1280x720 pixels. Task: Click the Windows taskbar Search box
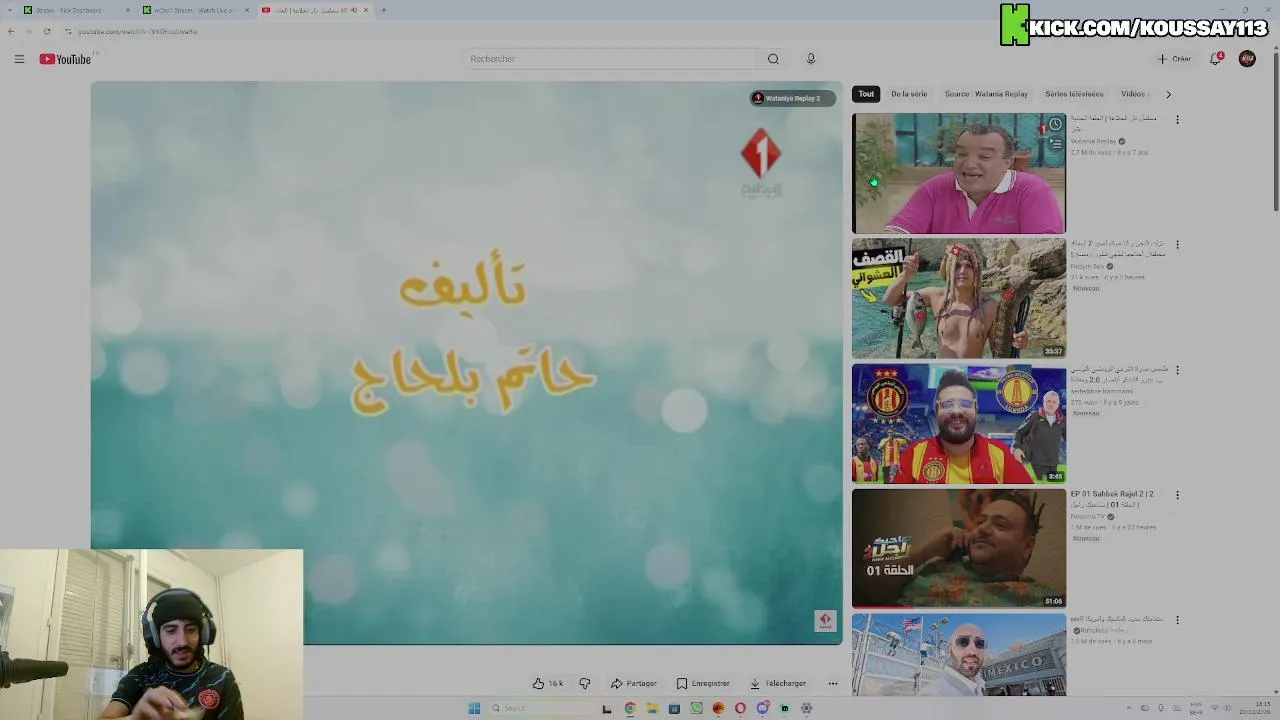click(540, 708)
